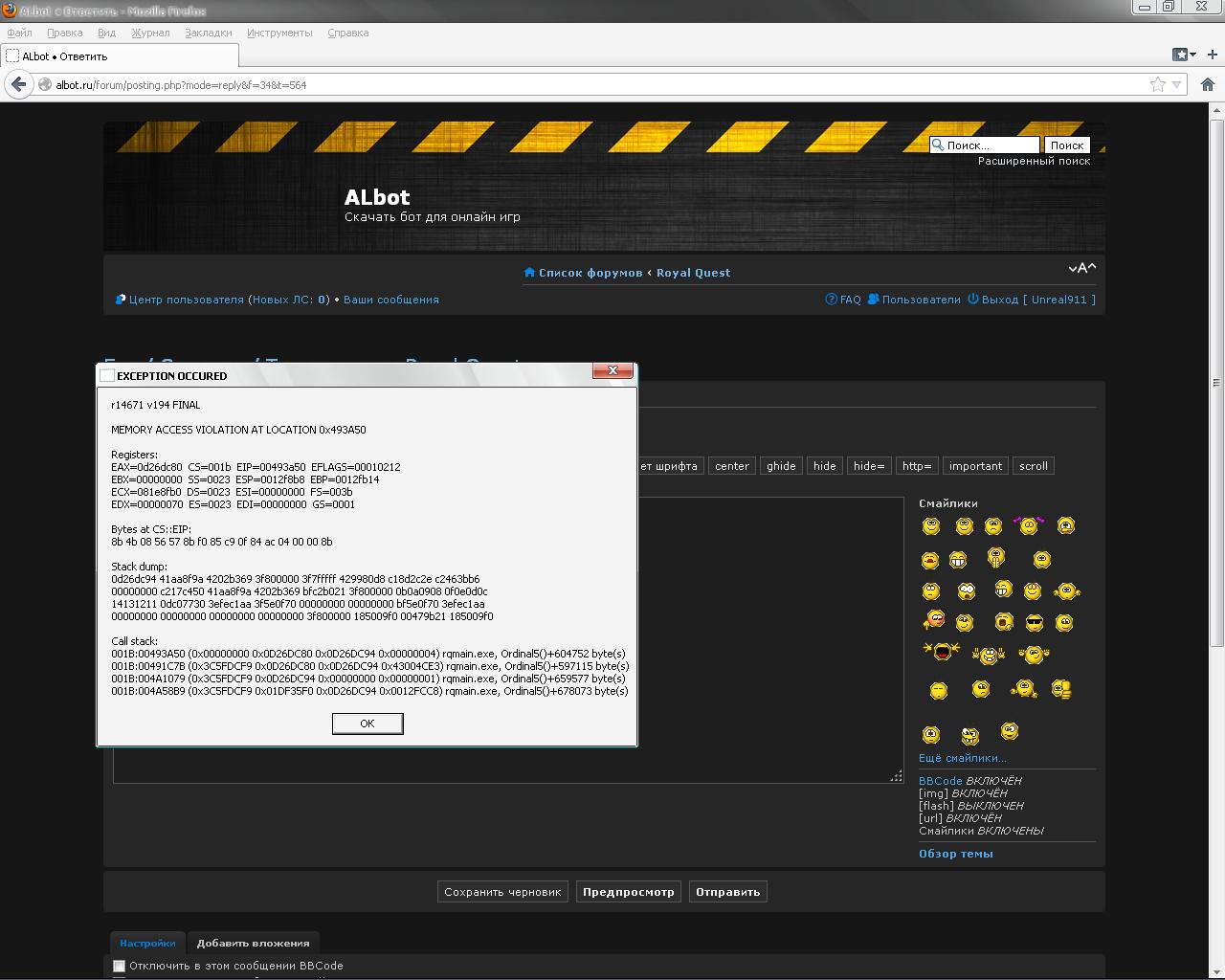Insert the center BBCode tag
1225x980 pixels.
pos(732,466)
